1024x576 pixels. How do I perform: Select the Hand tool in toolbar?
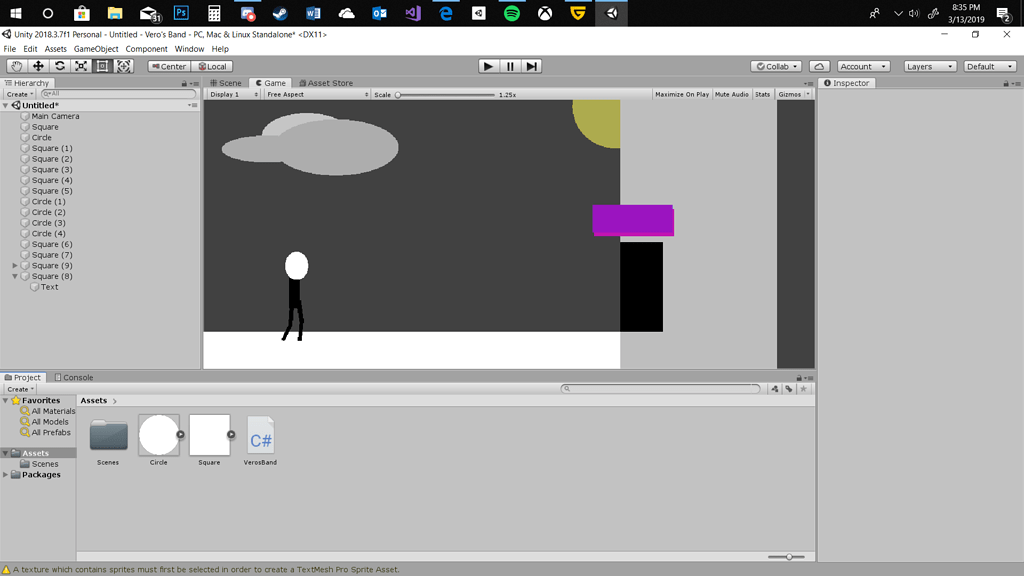point(16,66)
